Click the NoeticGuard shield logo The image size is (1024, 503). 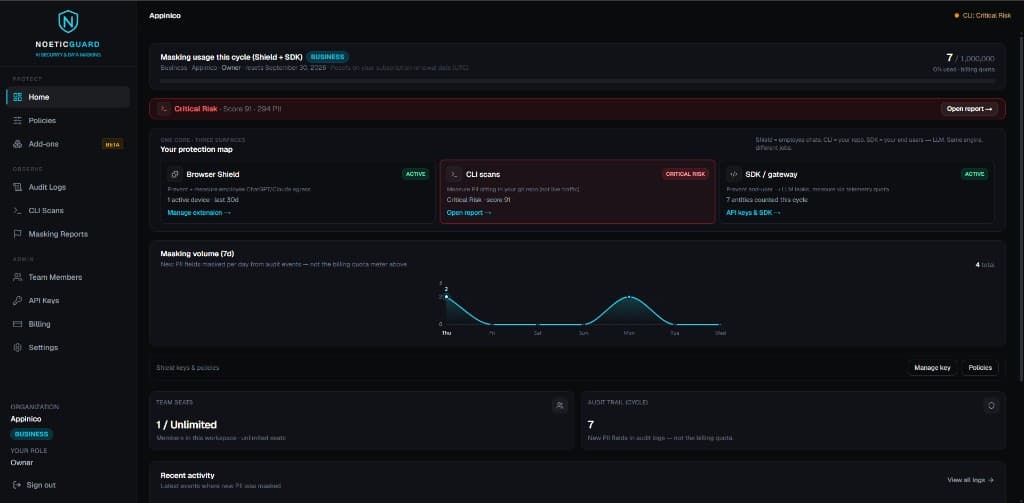coord(68,22)
